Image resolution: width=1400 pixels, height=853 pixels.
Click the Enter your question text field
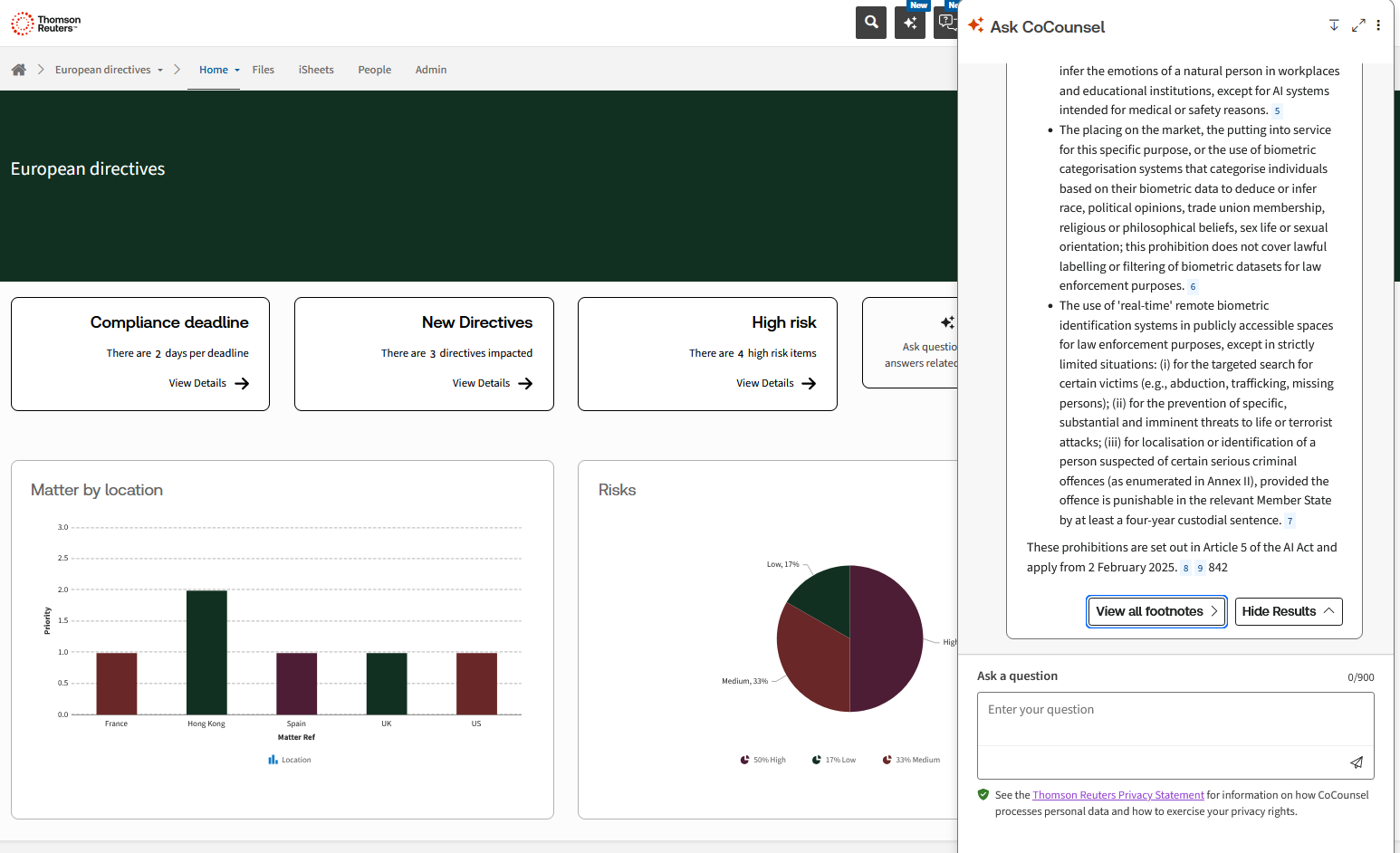pyautogui.click(x=1175, y=720)
